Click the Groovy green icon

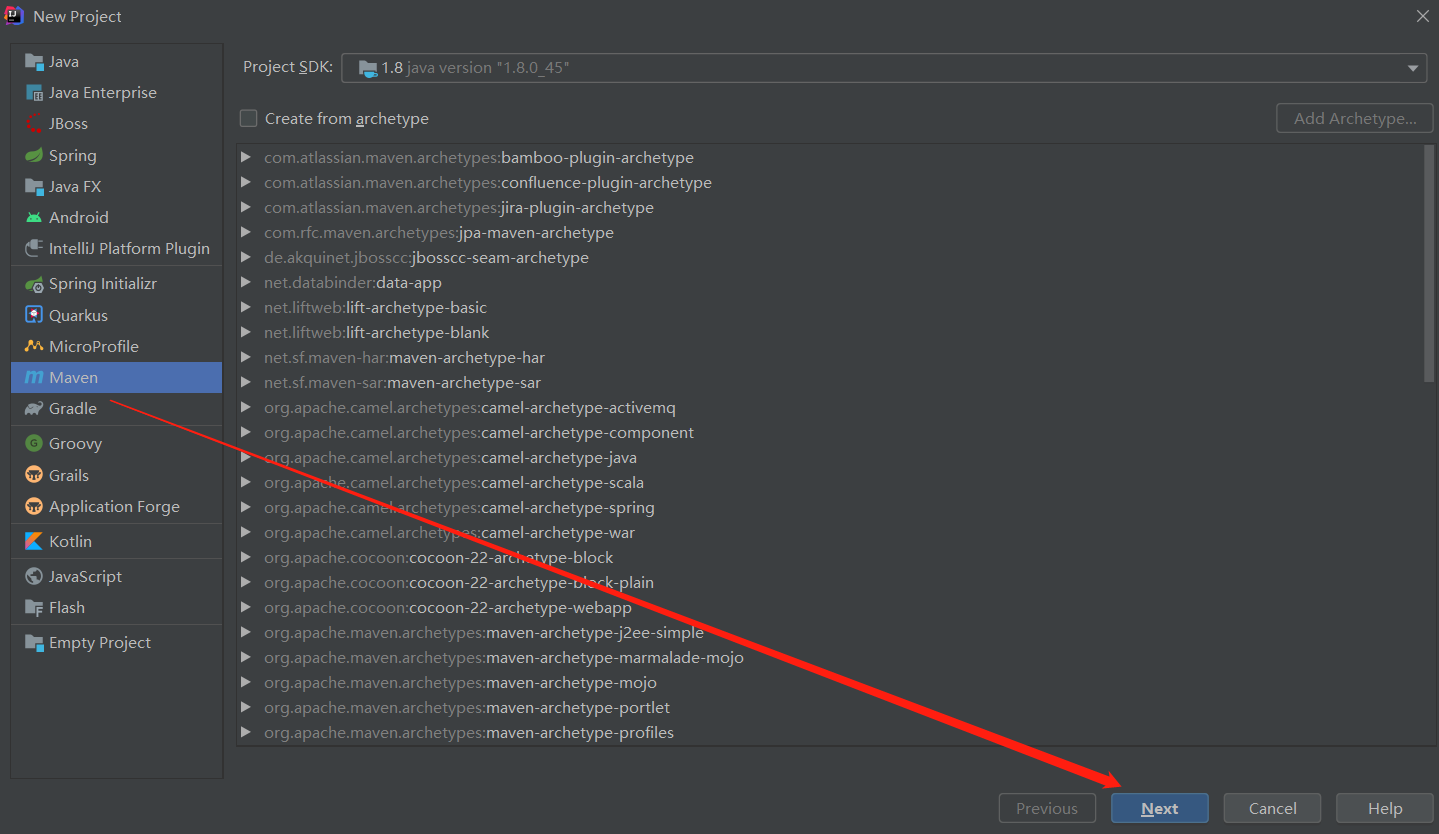click(34, 444)
